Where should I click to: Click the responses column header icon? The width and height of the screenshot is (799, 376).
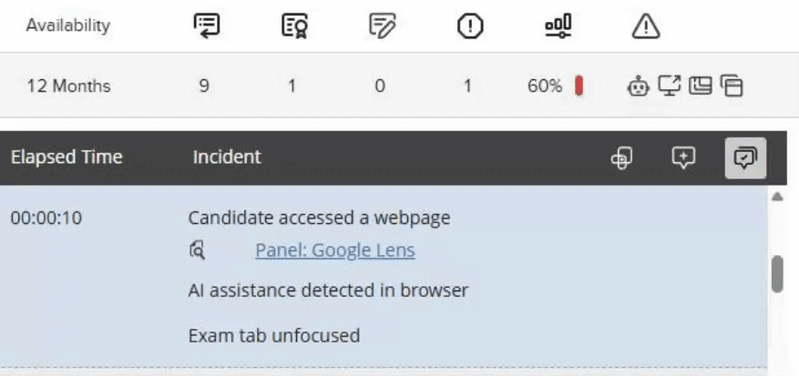click(206, 25)
